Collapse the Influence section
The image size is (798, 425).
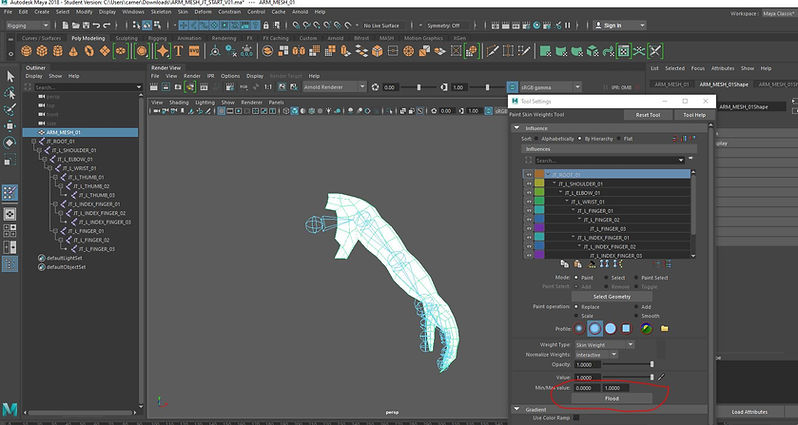point(517,128)
